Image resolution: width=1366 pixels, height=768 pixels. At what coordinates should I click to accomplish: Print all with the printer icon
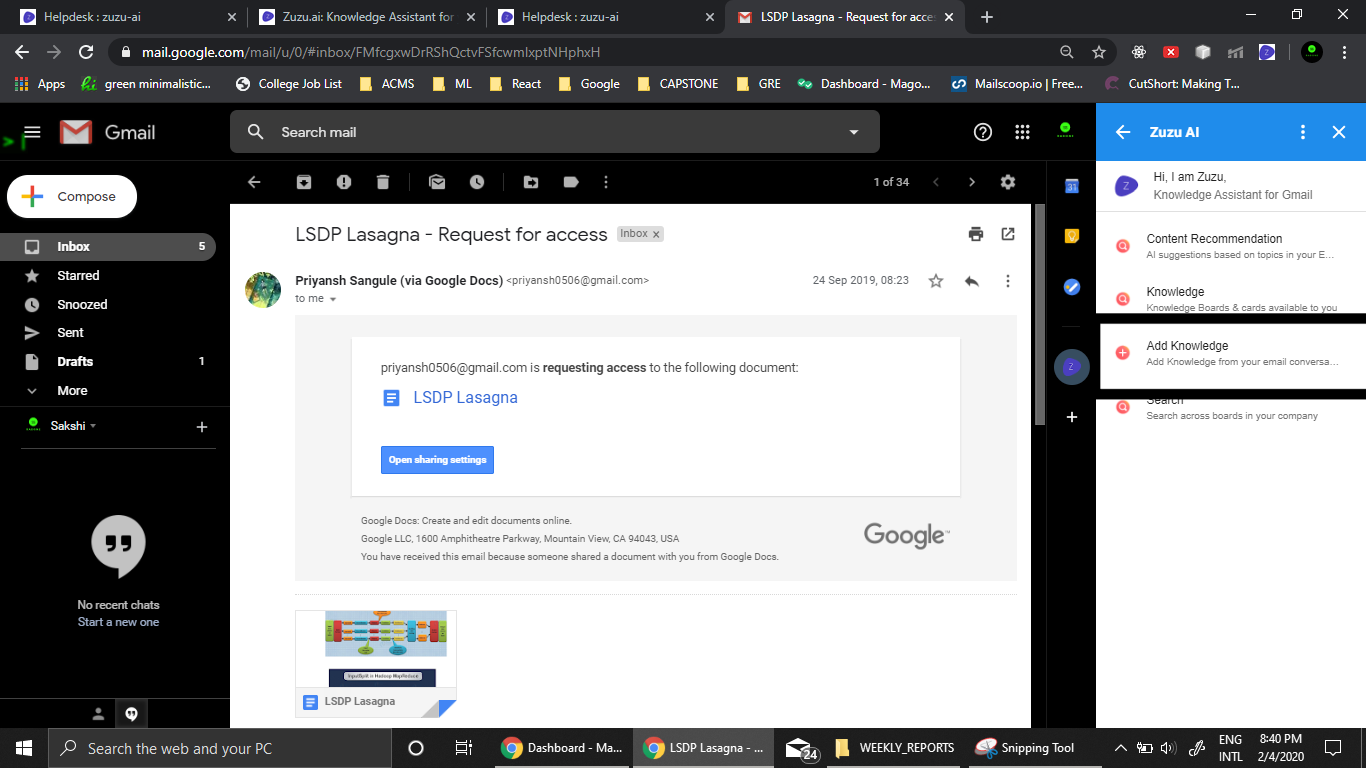976,234
